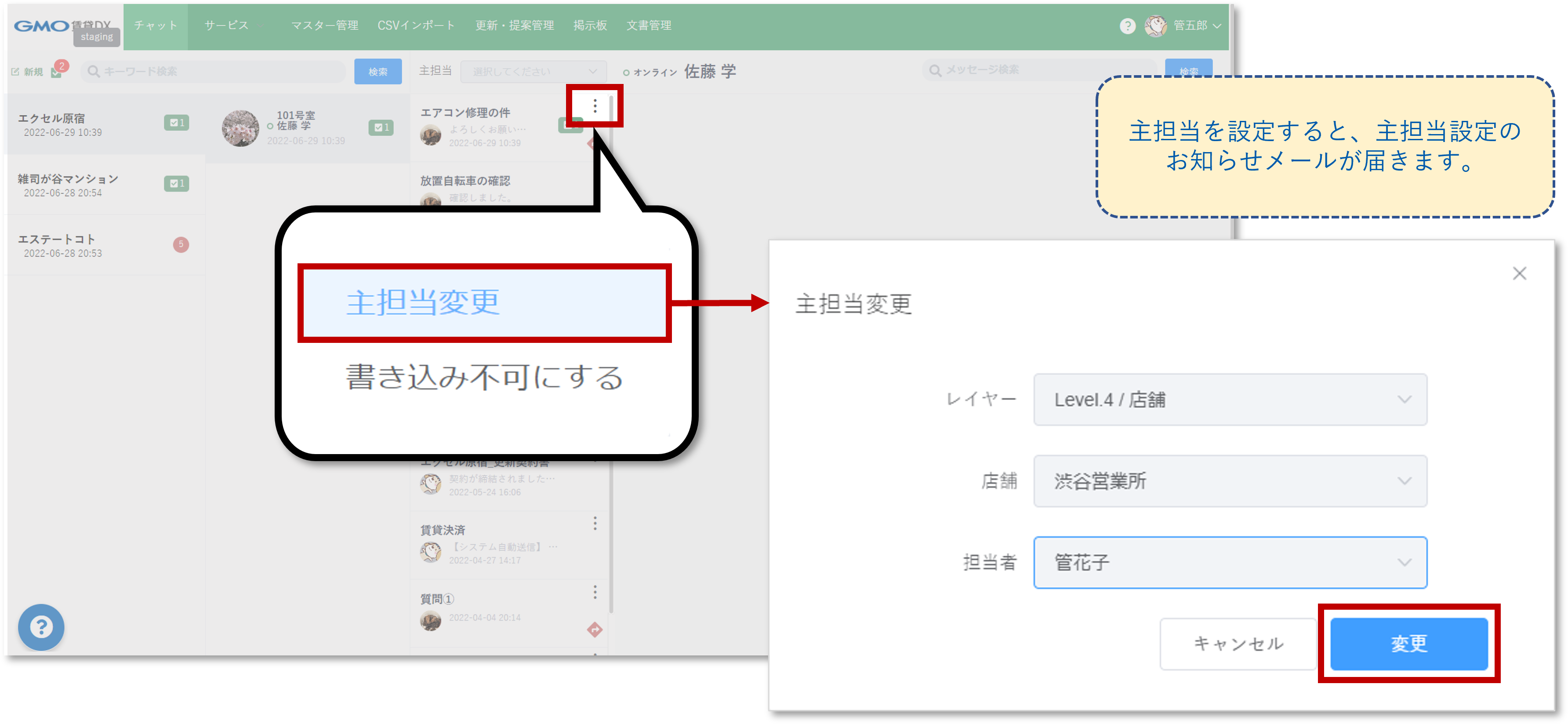Click red forward arrow icon on 質問①
The width and height of the screenshot is (1568, 724).
[x=595, y=629]
